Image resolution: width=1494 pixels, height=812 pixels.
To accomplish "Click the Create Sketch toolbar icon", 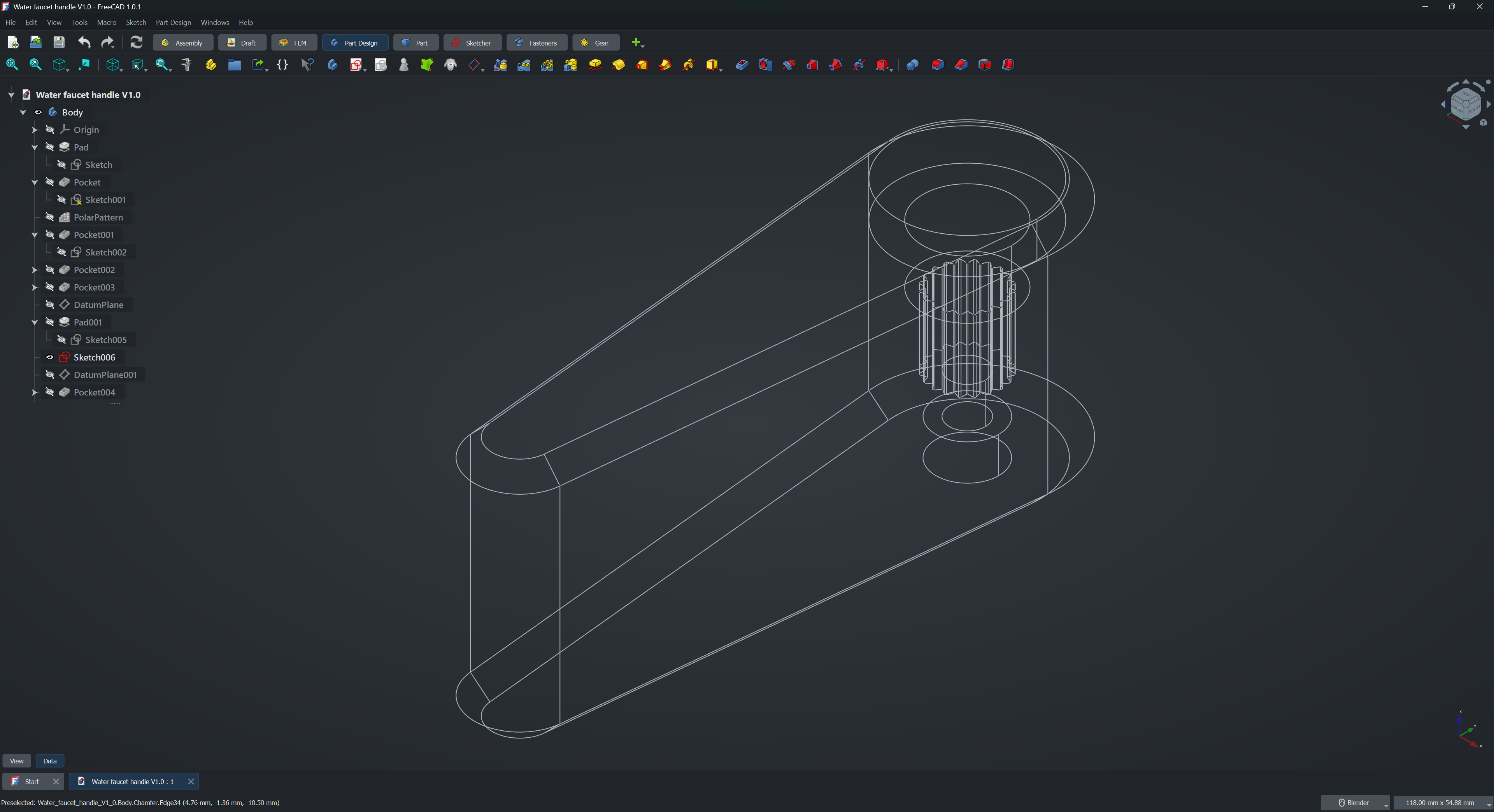I will tap(356, 64).
